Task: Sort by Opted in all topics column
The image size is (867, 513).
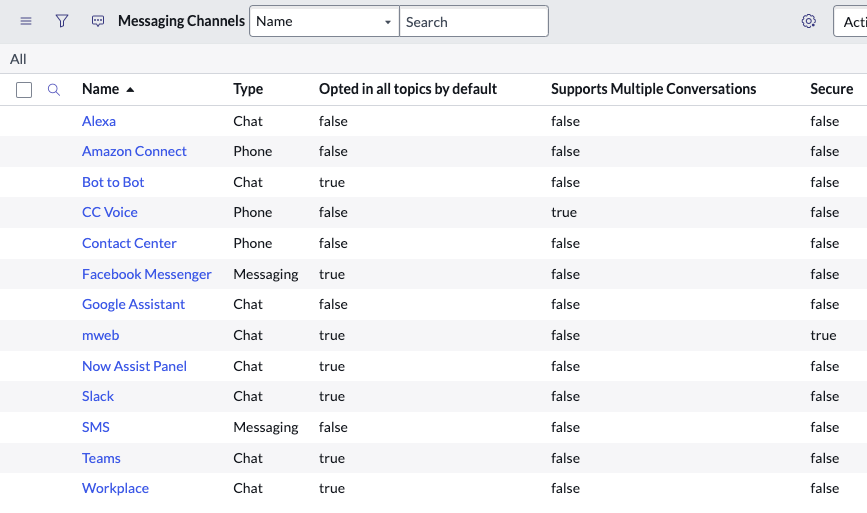Action: tap(408, 89)
